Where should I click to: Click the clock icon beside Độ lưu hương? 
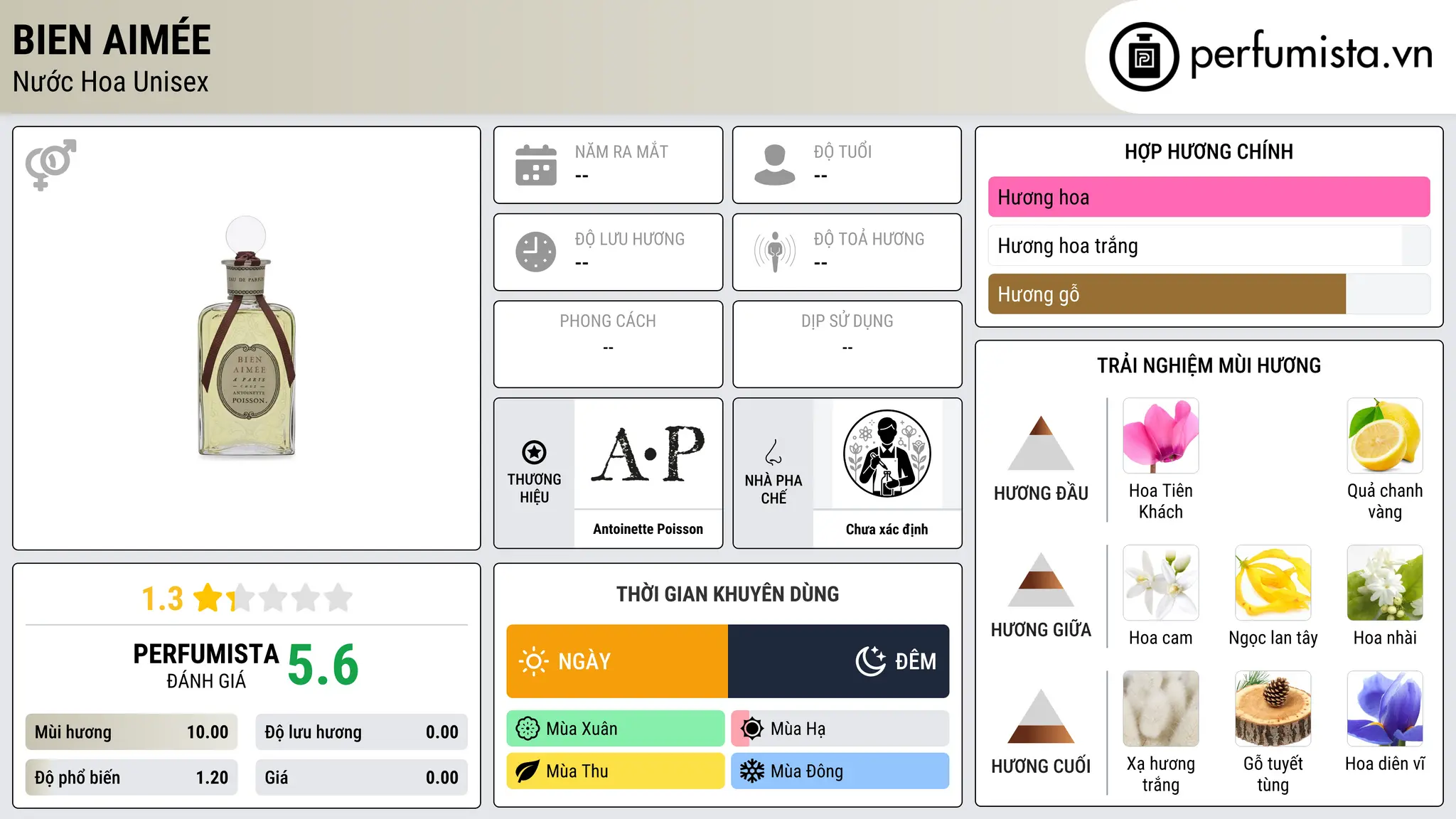[536, 252]
